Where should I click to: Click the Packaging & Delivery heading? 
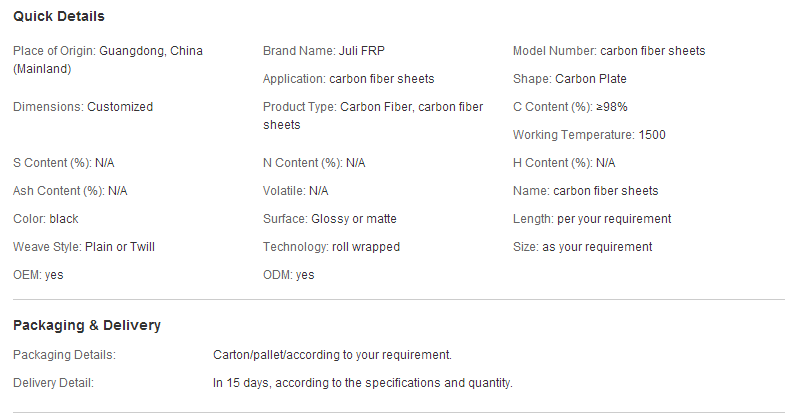(87, 325)
